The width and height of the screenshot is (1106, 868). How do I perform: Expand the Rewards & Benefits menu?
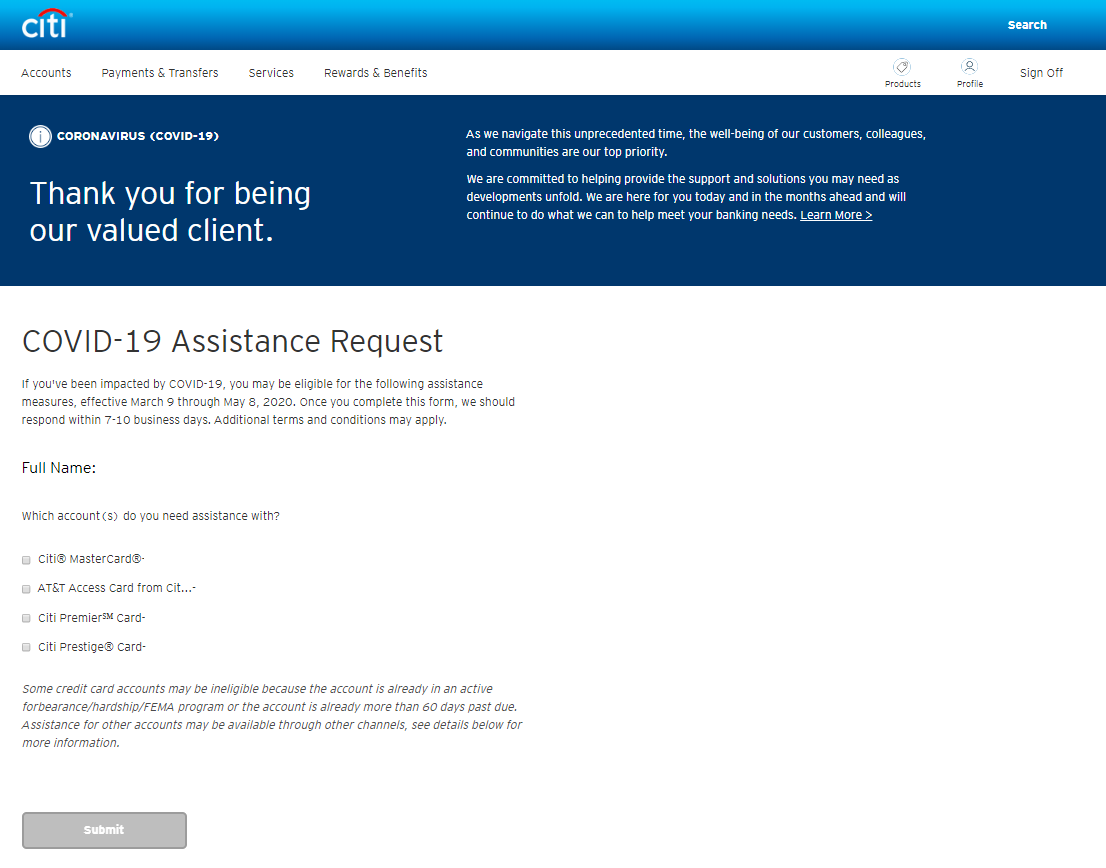(x=375, y=73)
